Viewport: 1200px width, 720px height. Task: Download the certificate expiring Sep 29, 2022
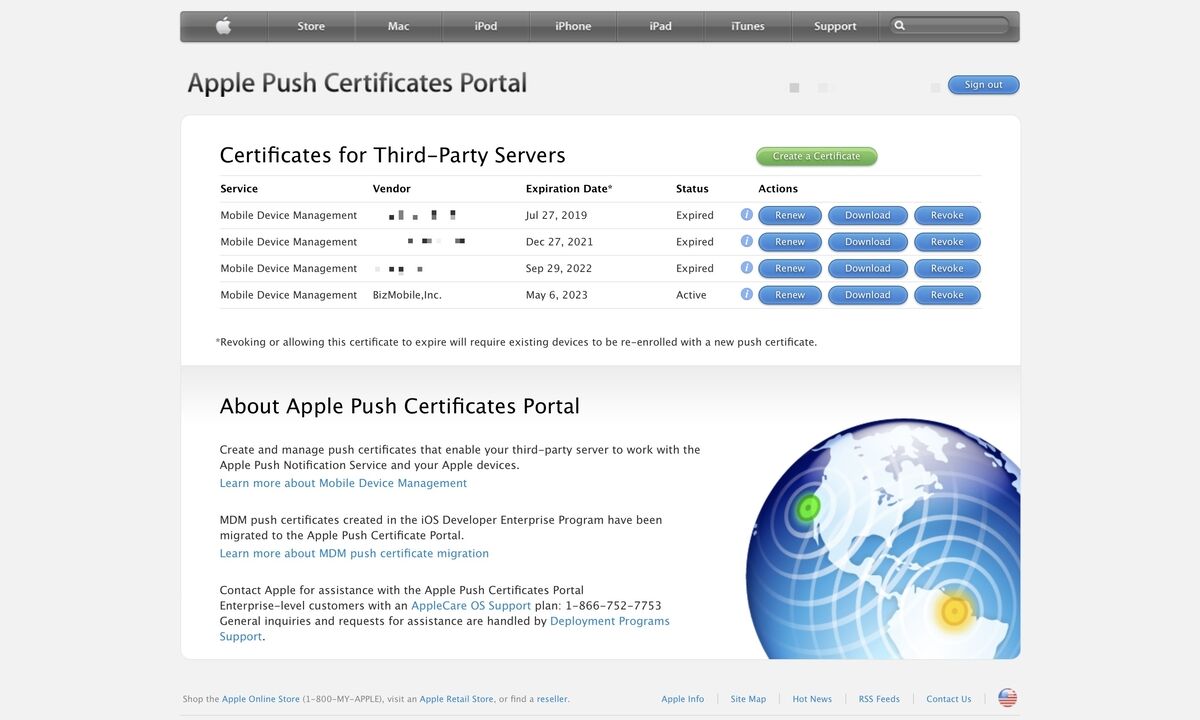[x=868, y=268]
